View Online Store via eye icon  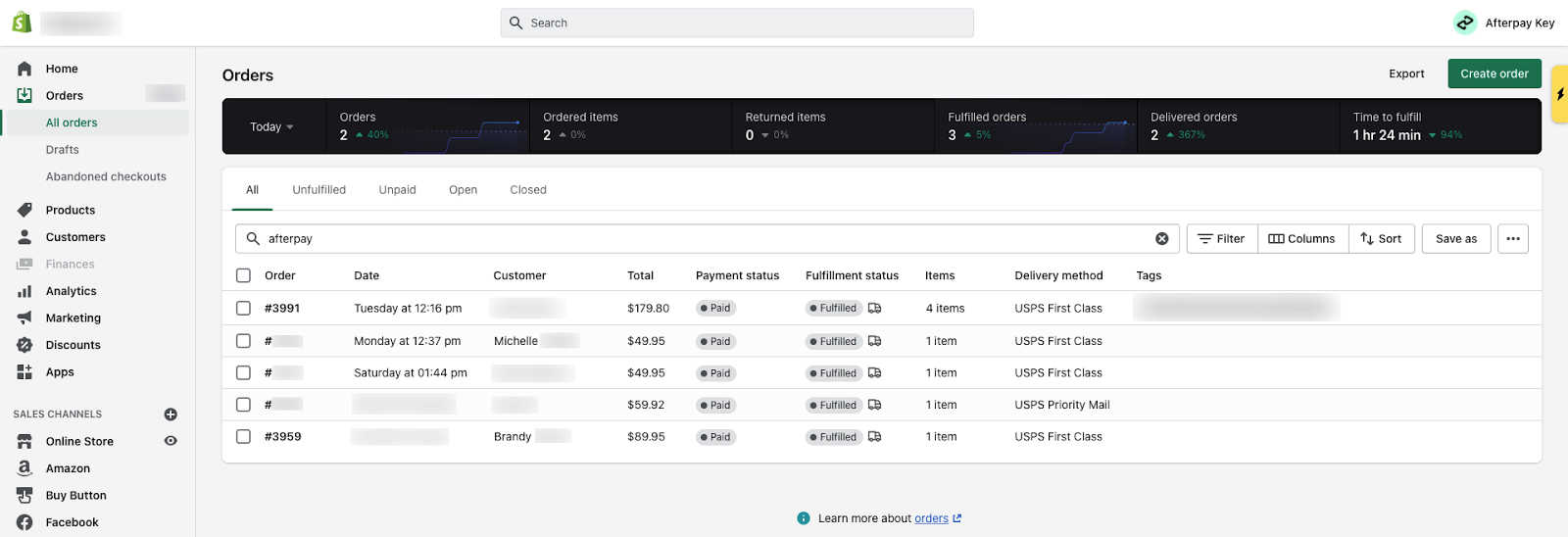point(171,441)
